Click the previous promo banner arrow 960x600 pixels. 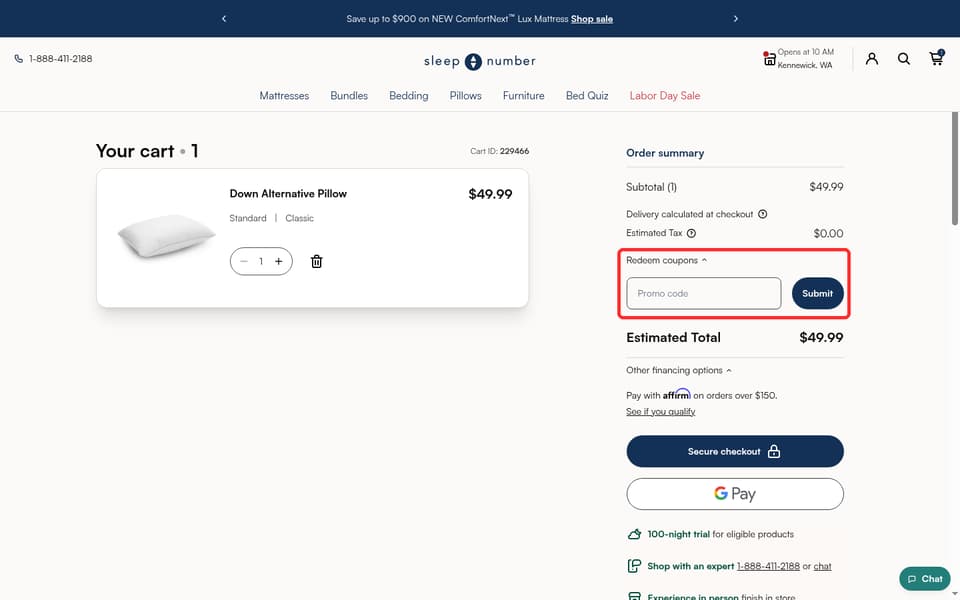coord(224,19)
